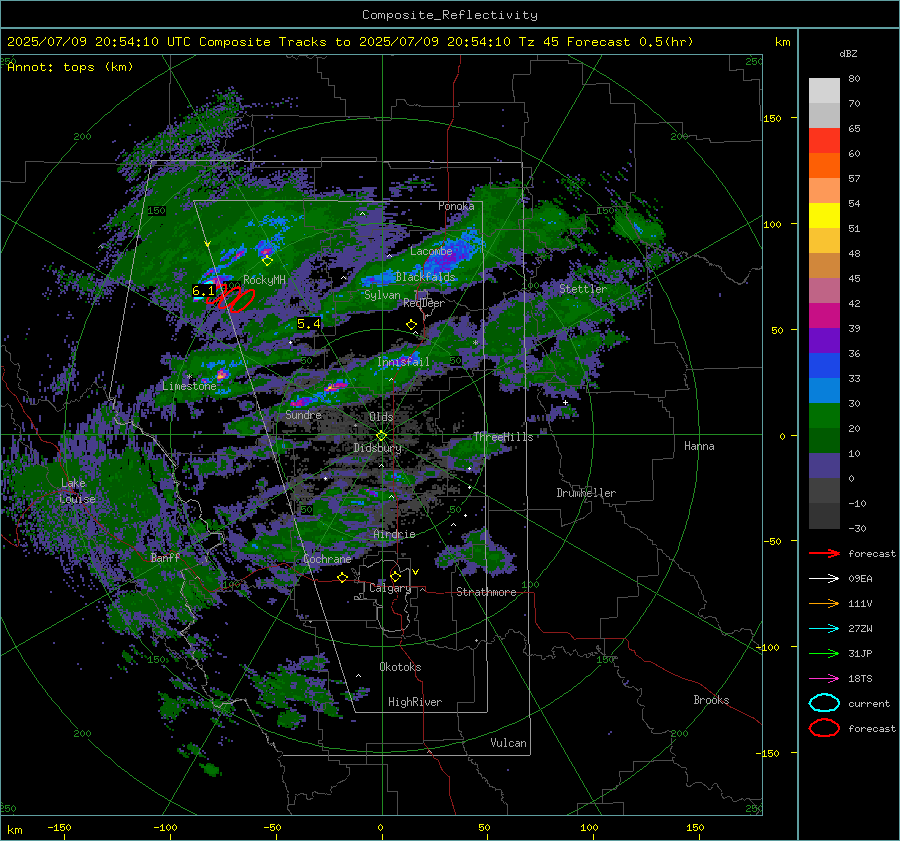Pick the indigo 0–10 dBZ color swatch
This screenshot has width=900, height=841.
pyautogui.click(x=824, y=466)
